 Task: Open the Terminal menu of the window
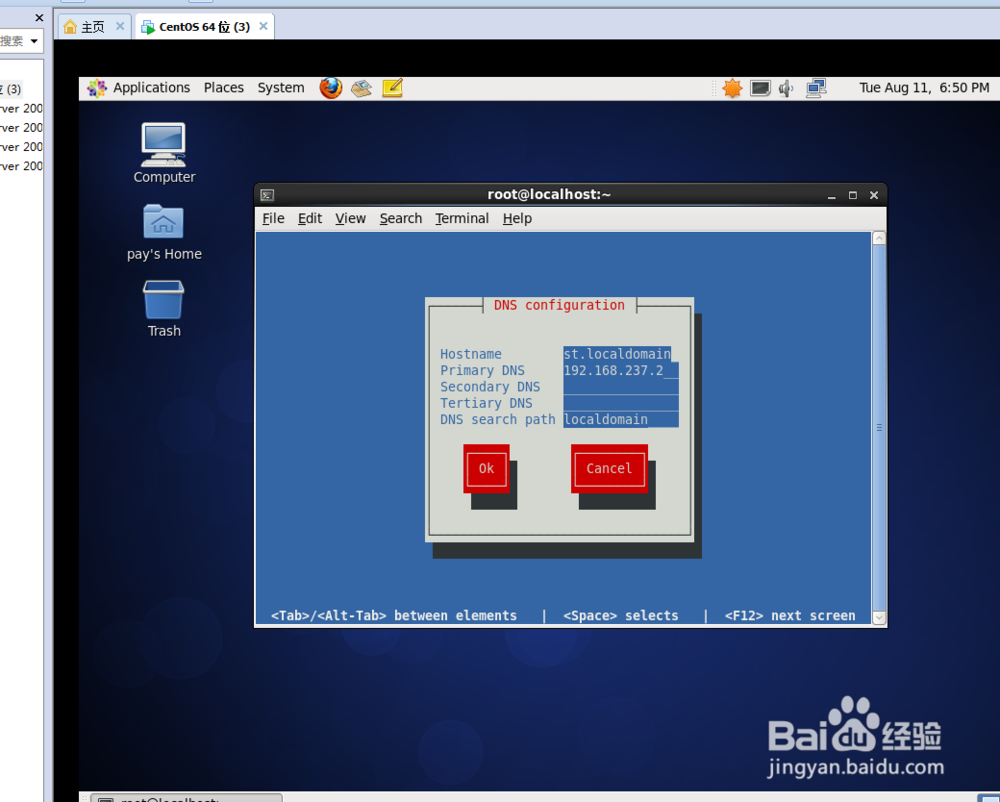462,218
